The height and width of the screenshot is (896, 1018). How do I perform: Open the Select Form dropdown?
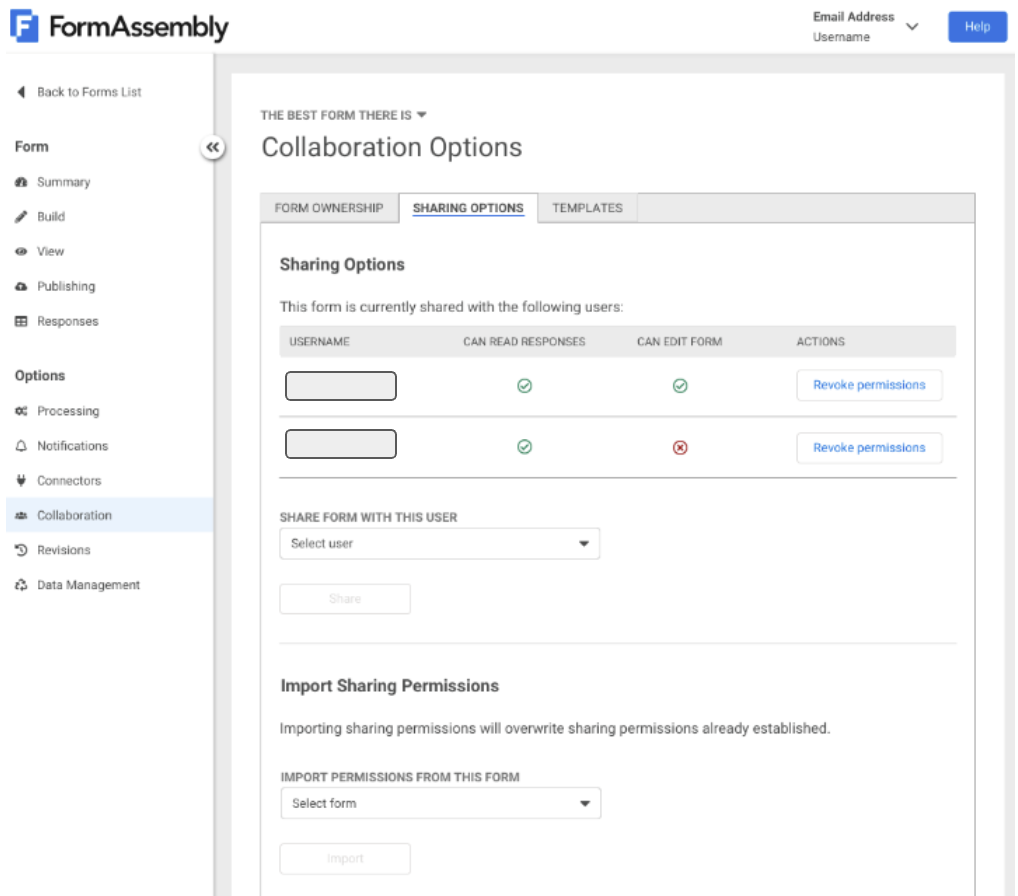point(440,802)
